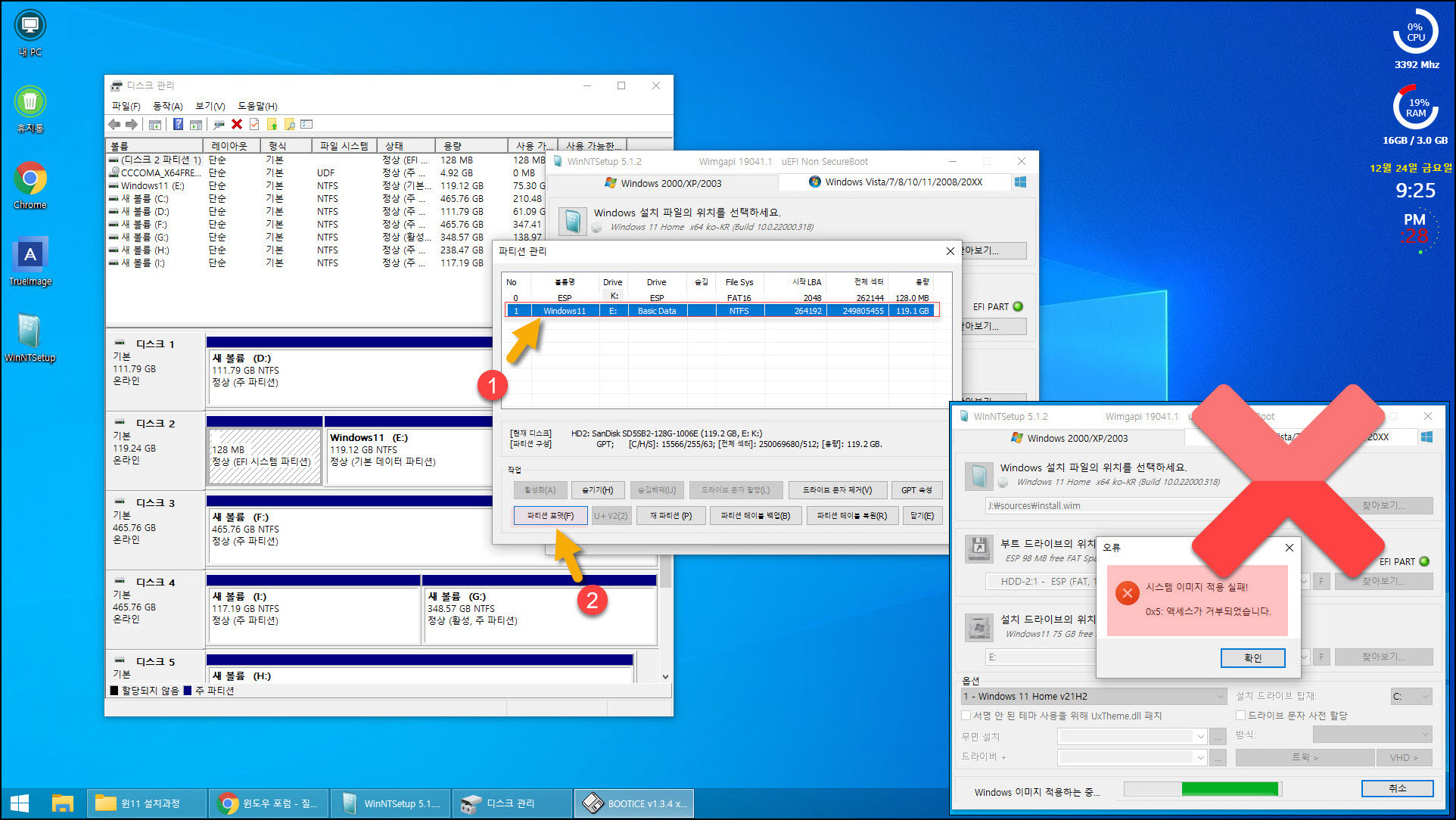Open the 파일(F) menu in Disk Management
The width and height of the screenshot is (1456, 820).
pyautogui.click(x=126, y=106)
